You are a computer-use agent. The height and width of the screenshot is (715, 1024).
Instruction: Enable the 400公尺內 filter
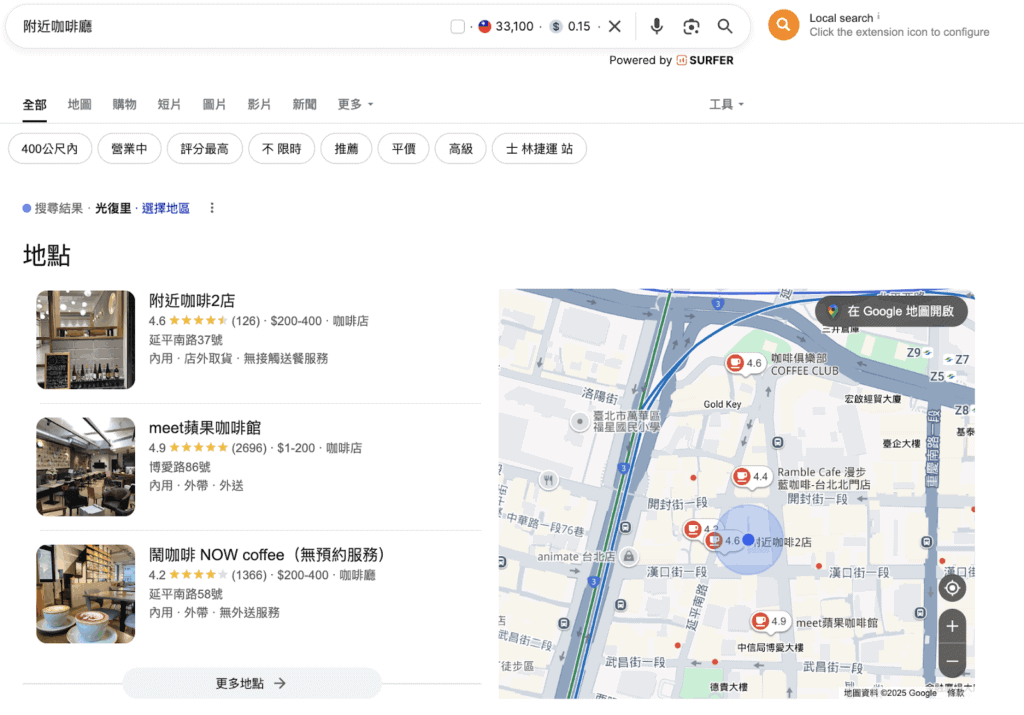click(50, 148)
